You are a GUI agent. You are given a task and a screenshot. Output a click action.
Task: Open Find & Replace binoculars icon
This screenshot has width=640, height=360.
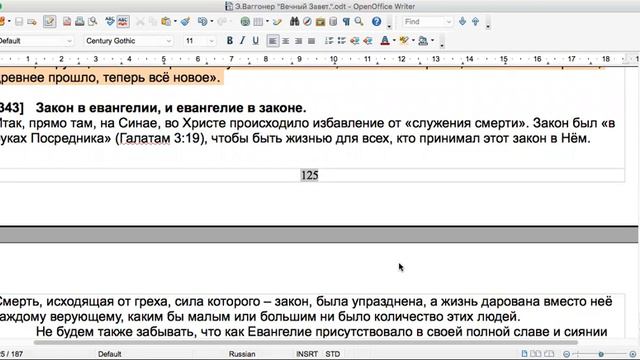pyautogui.click(x=294, y=22)
